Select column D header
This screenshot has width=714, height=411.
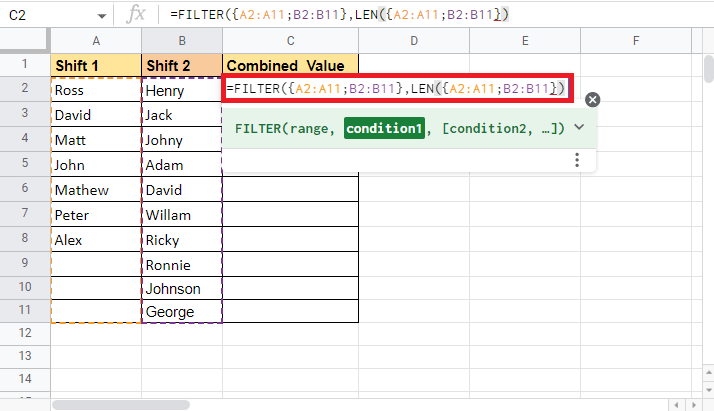click(x=413, y=41)
